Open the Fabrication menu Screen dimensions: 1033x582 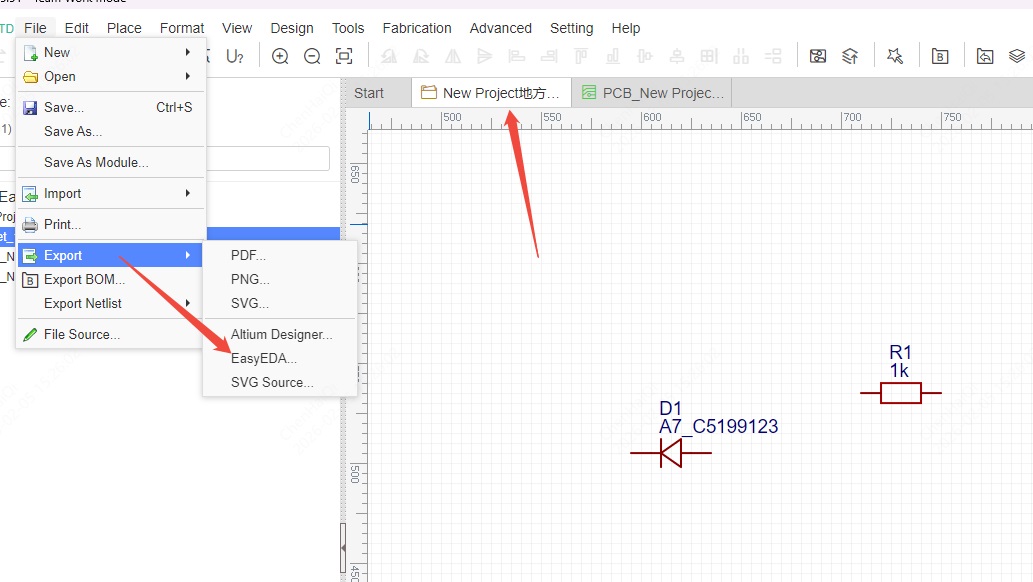(416, 28)
